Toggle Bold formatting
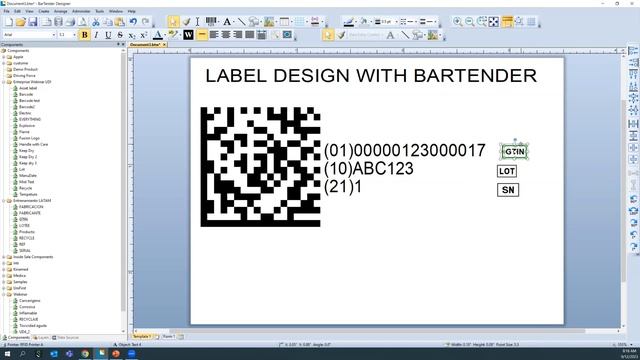Image resolution: width=640 pixels, height=360 pixels. tap(84, 35)
